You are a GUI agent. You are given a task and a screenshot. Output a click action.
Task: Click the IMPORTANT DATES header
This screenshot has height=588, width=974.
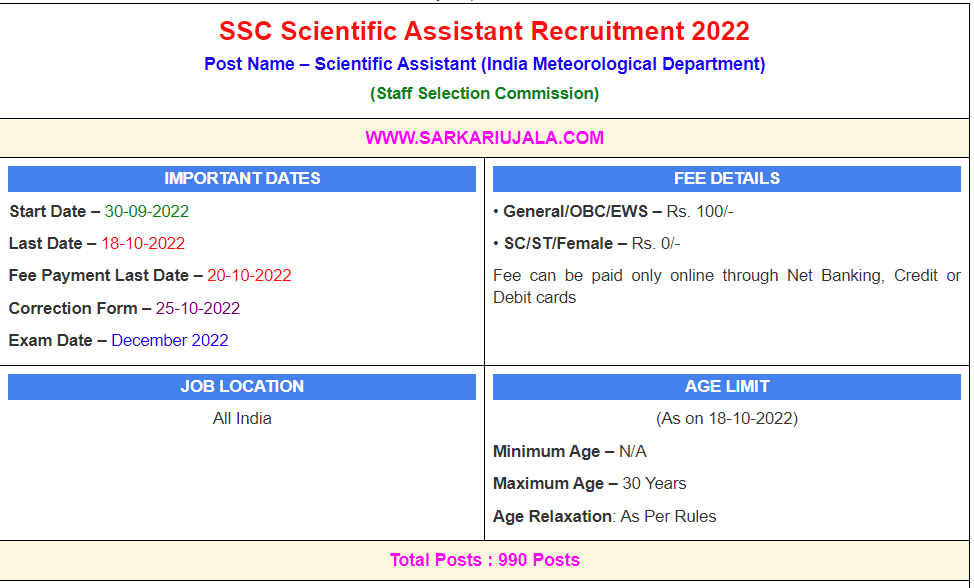coord(242,179)
